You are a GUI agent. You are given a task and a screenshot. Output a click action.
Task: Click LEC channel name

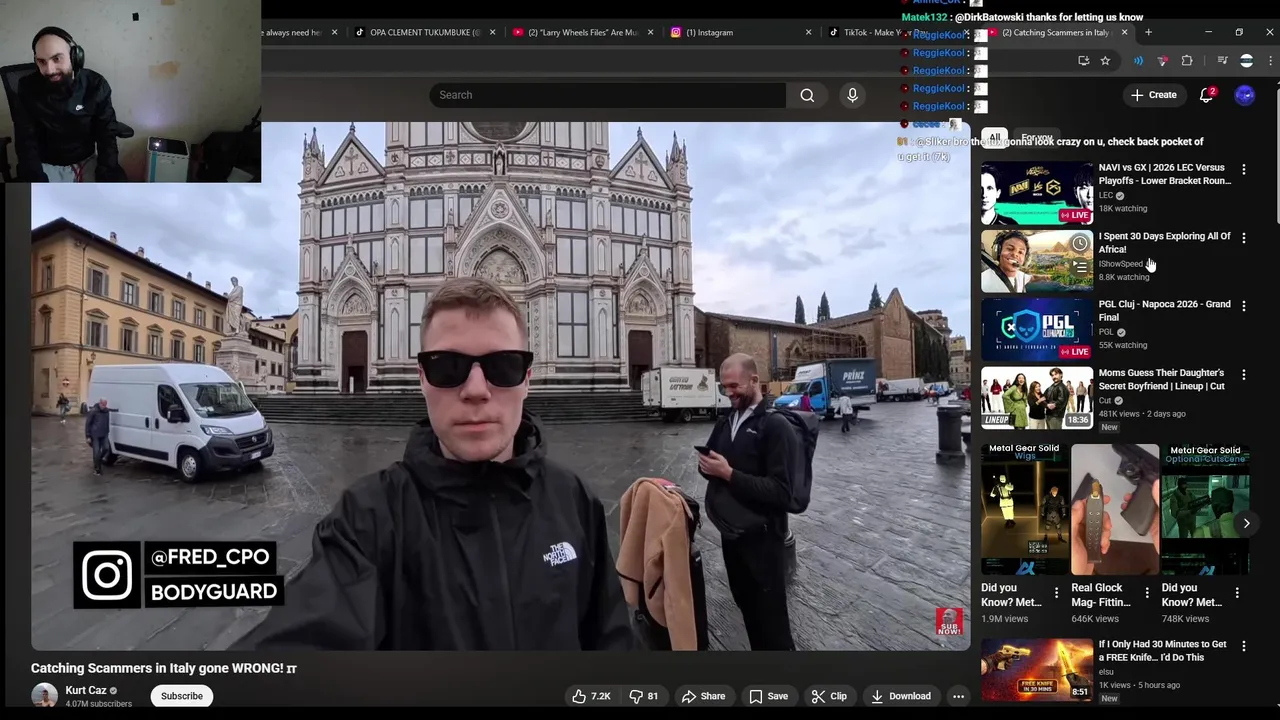[1106, 195]
